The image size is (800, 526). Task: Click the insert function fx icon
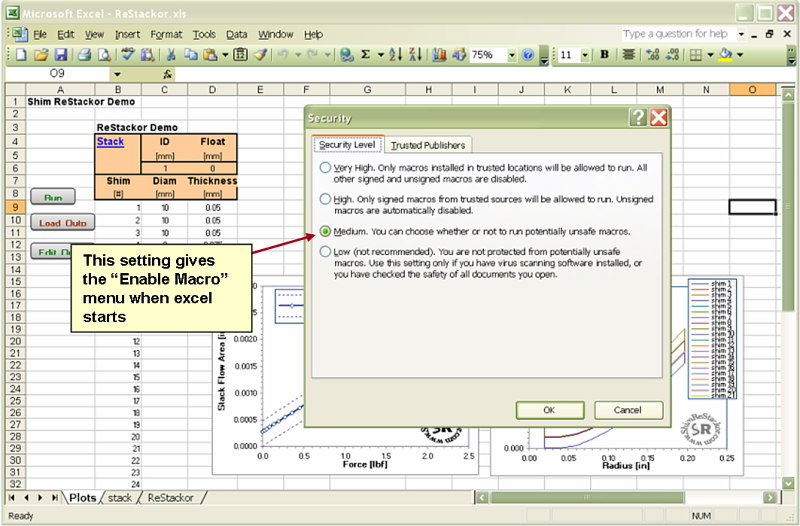pos(167,74)
